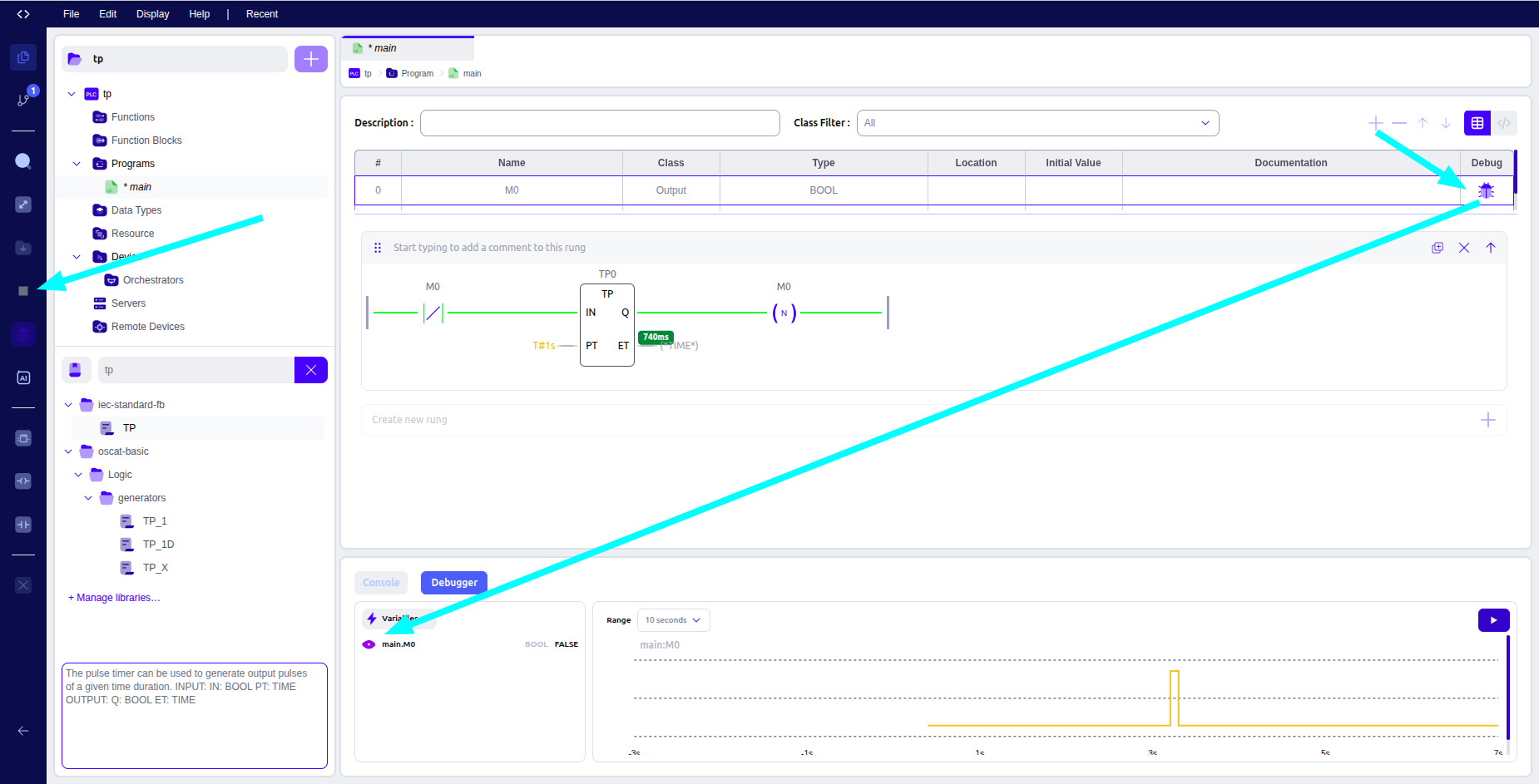Click Manage libraries link

[x=114, y=598]
